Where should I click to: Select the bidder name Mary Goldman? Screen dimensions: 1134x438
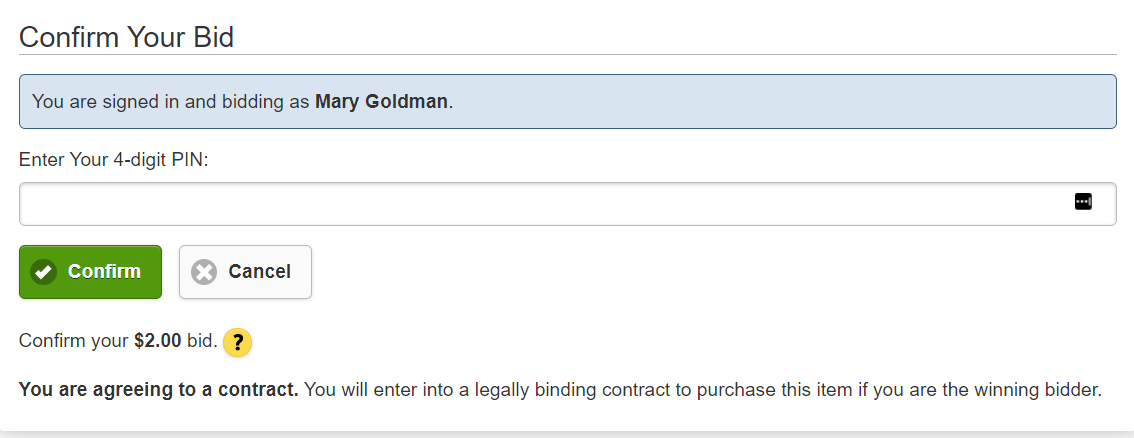point(381,101)
